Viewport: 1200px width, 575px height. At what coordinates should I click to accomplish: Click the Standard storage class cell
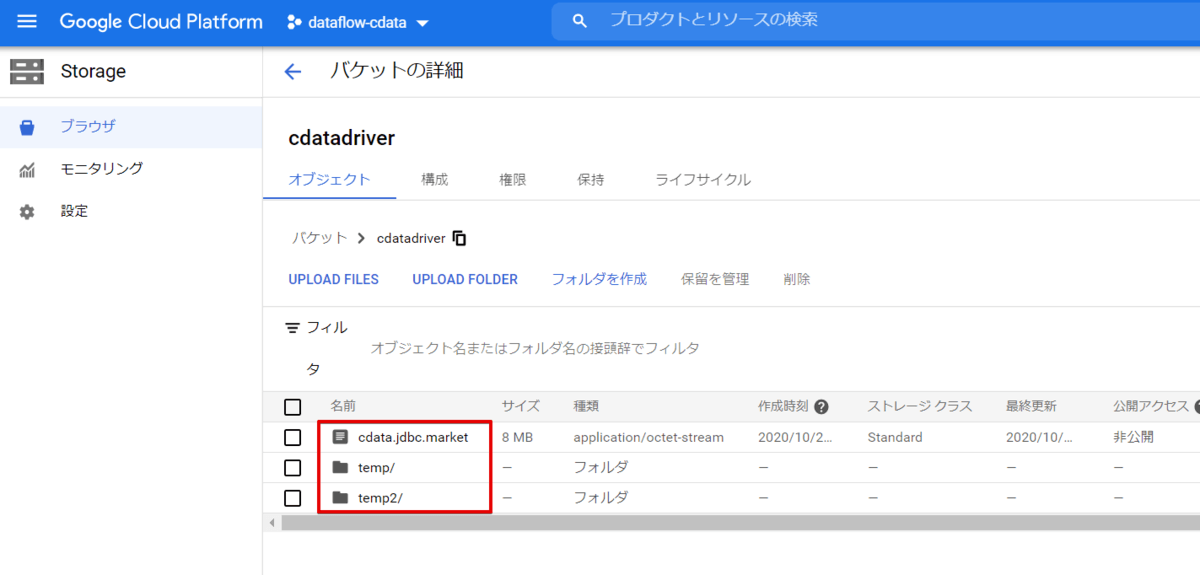[x=895, y=437]
